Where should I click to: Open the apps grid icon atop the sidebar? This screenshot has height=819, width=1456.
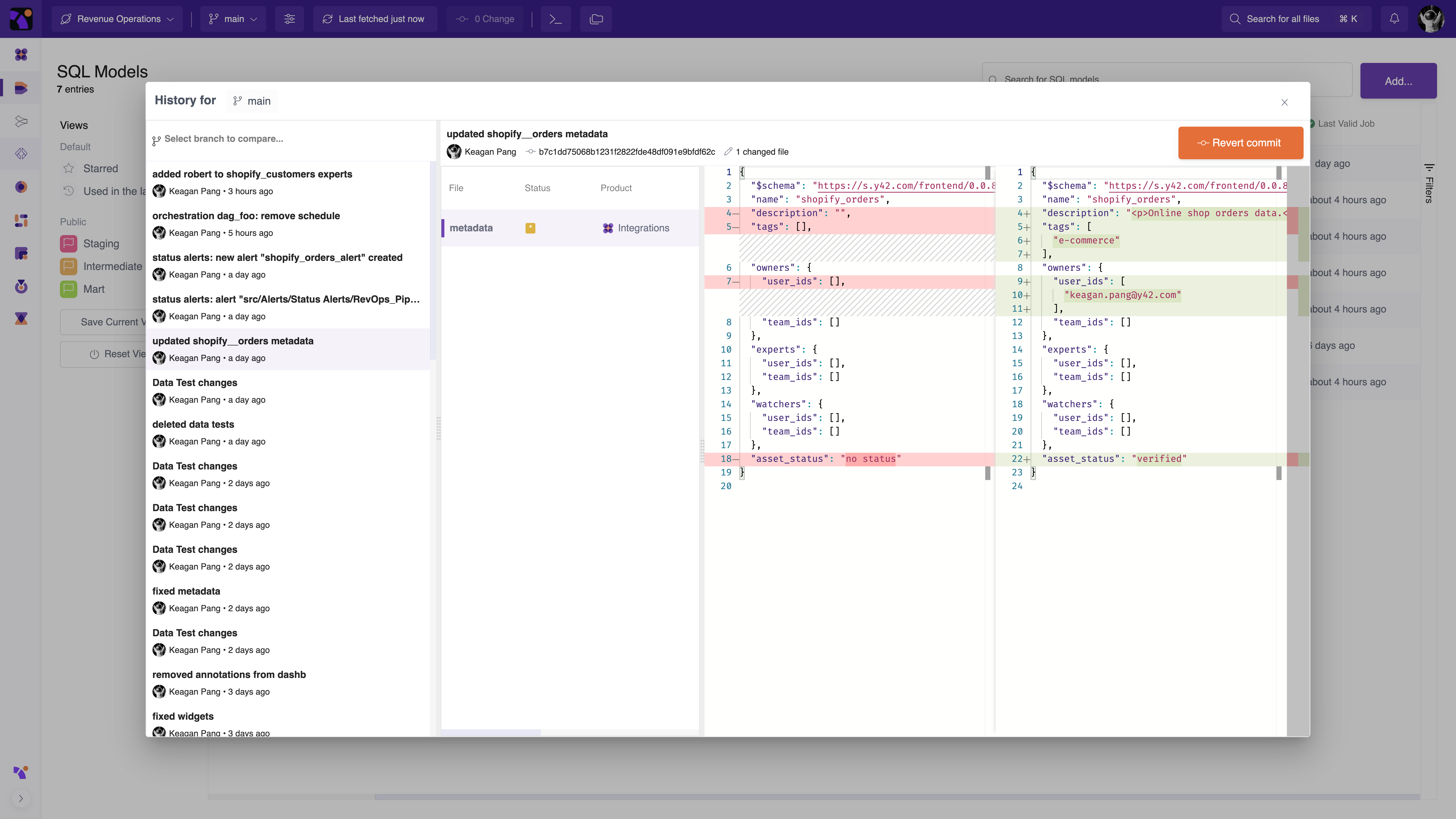(21, 54)
